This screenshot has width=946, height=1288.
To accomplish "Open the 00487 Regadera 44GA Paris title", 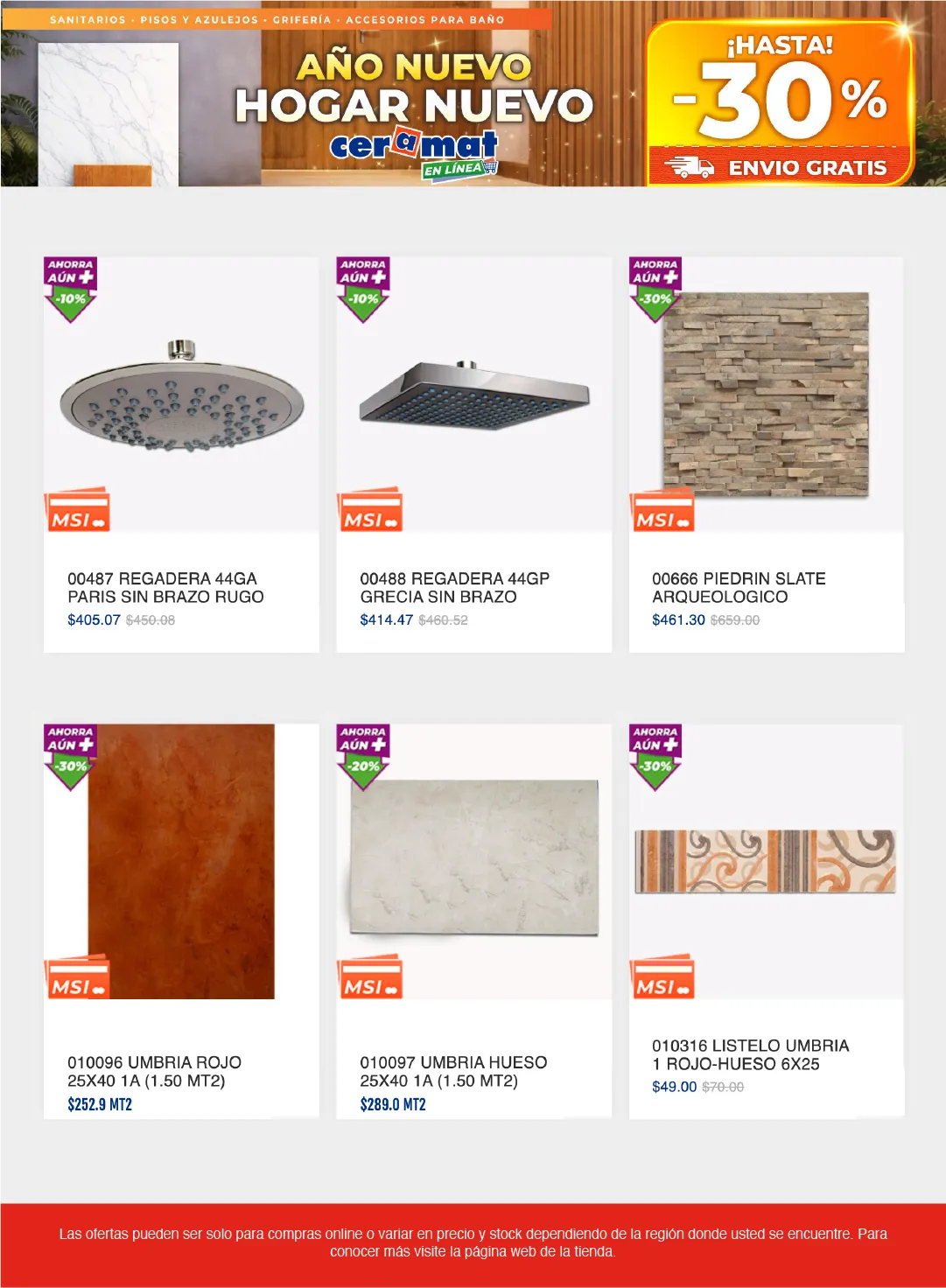I will point(165,588).
